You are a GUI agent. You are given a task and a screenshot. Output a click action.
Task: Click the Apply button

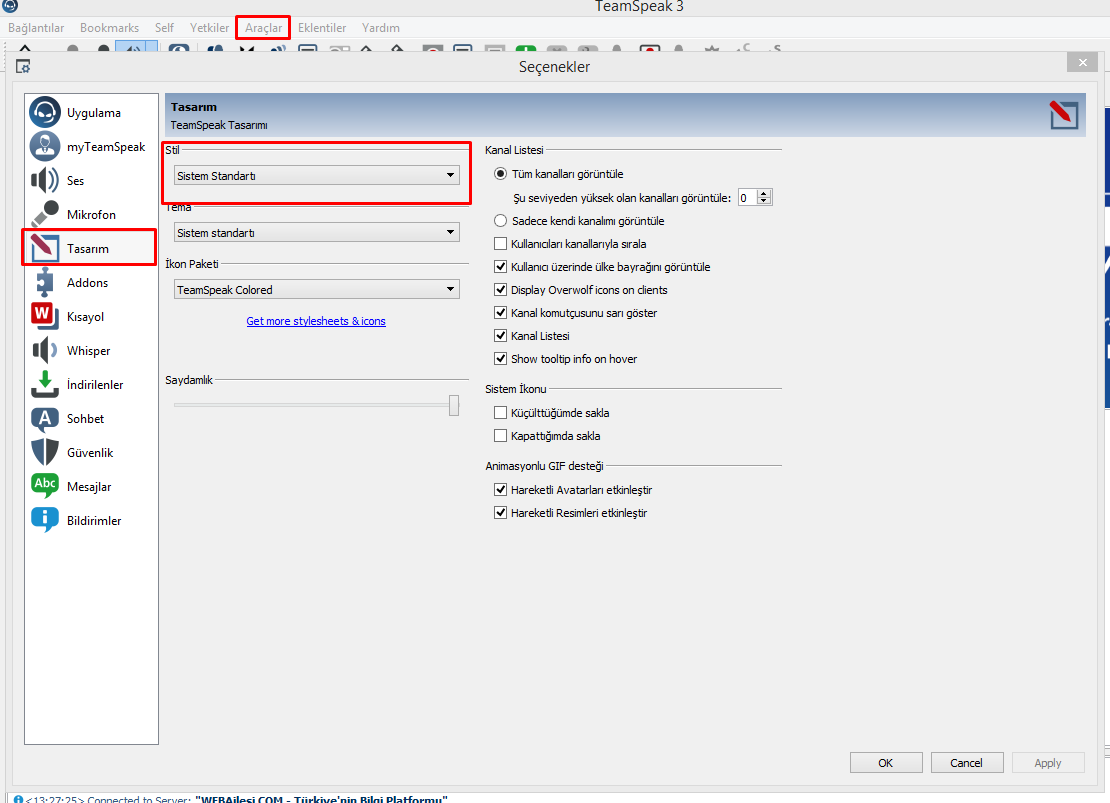[x=1048, y=763]
